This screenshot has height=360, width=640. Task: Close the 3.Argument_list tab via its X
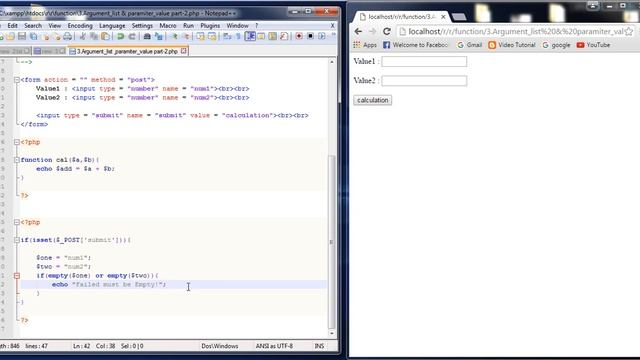(x=184, y=51)
